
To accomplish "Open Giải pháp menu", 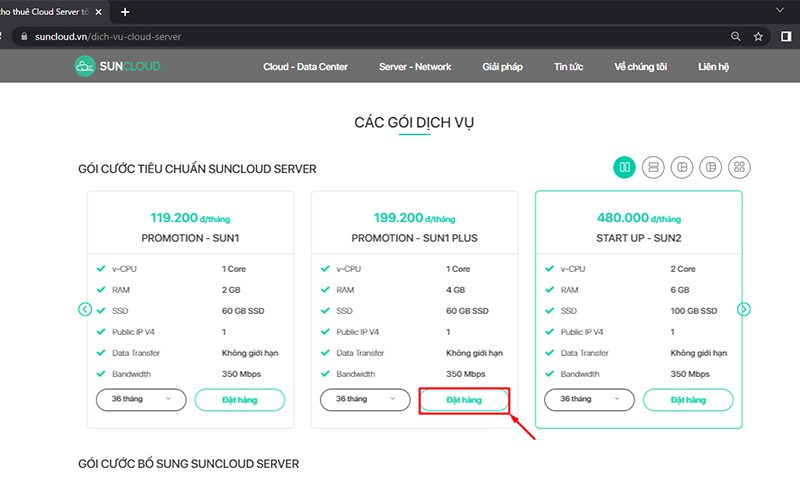I will [503, 67].
